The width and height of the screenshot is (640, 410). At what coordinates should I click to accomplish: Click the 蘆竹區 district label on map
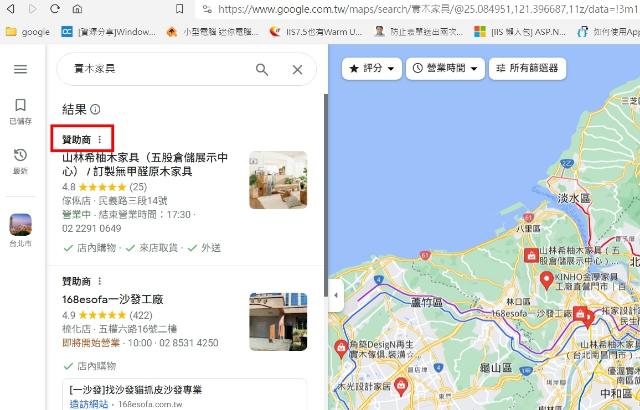426,303
